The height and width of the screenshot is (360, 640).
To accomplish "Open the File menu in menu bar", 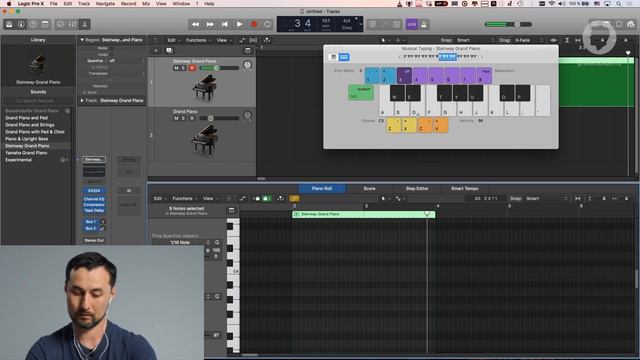I will (53, 4).
